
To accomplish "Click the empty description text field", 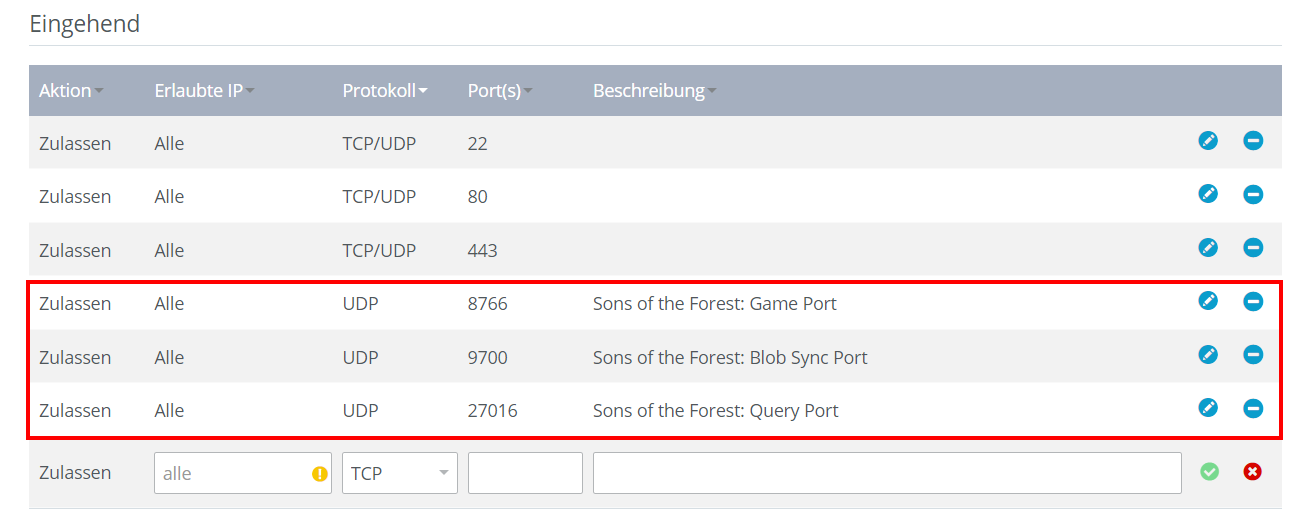I will (887, 473).
